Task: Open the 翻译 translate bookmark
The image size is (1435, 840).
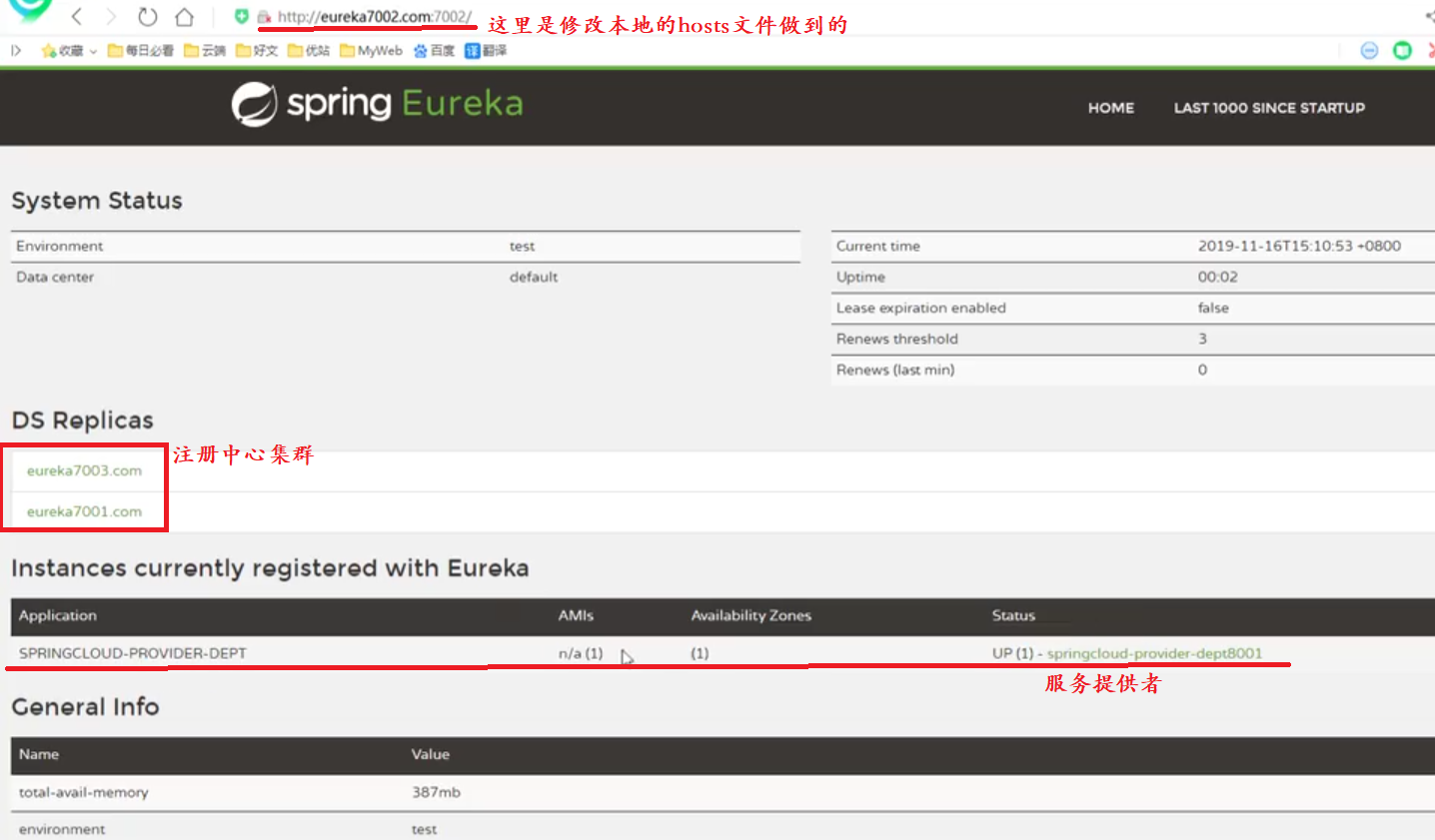Action: (x=486, y=50)
